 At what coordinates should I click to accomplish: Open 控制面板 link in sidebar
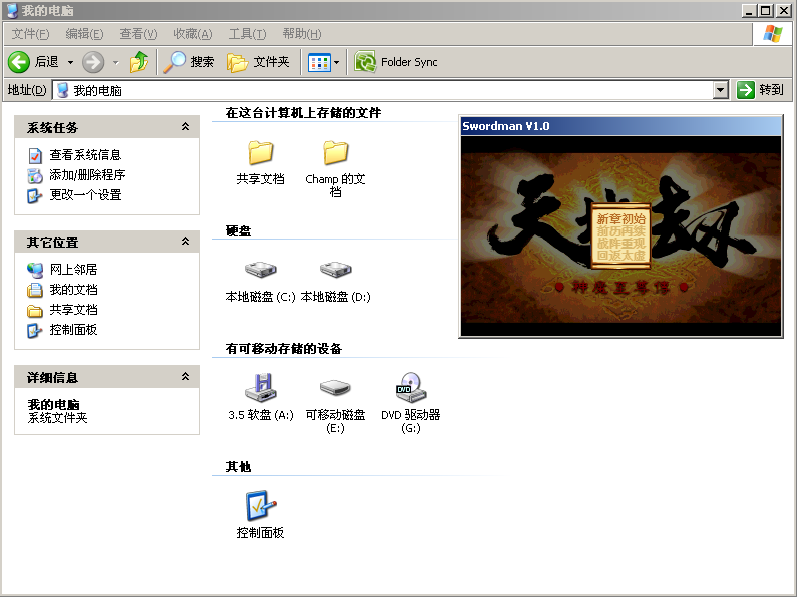pos(73,330)
